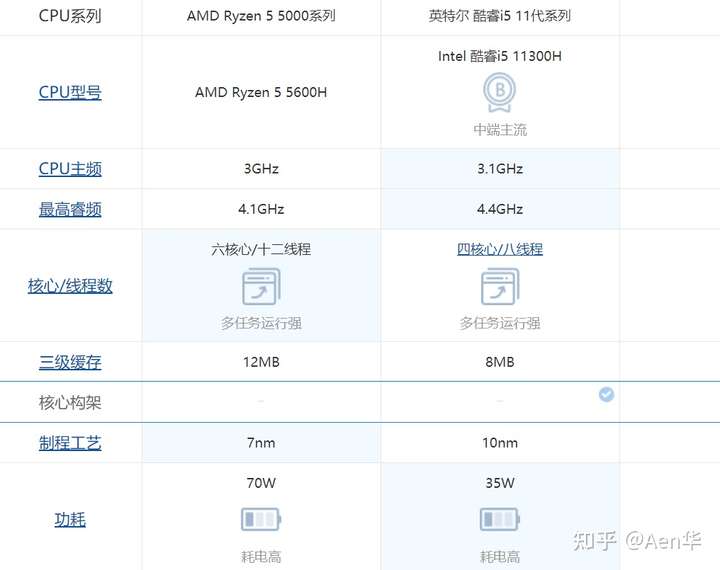Select the 六核心/十二线程 text

coord(261,249)
